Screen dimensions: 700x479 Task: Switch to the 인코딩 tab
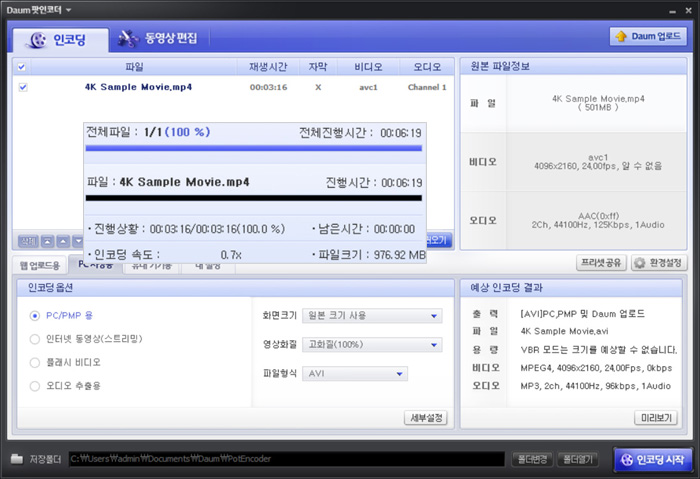coord(60,40)
